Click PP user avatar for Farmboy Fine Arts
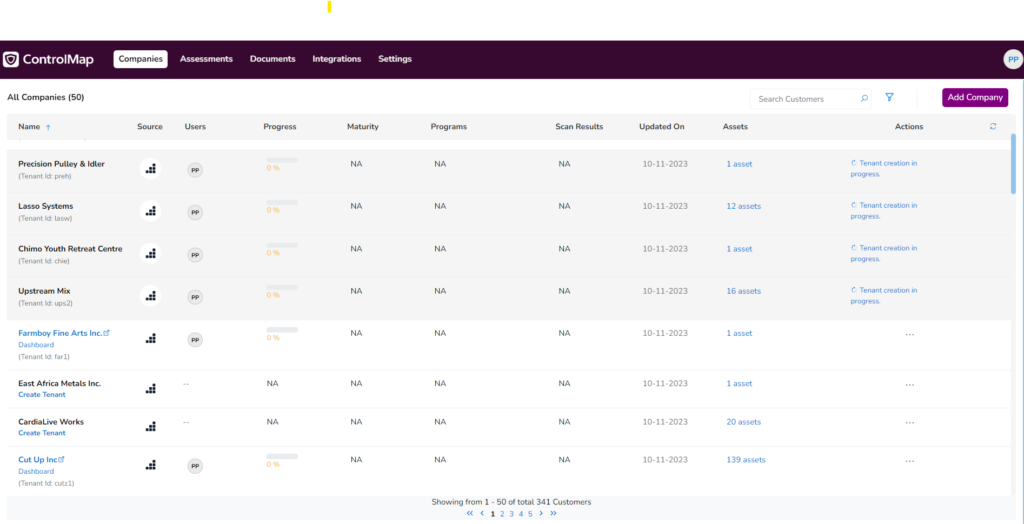 pyautogui.click(x=195, y=340)
